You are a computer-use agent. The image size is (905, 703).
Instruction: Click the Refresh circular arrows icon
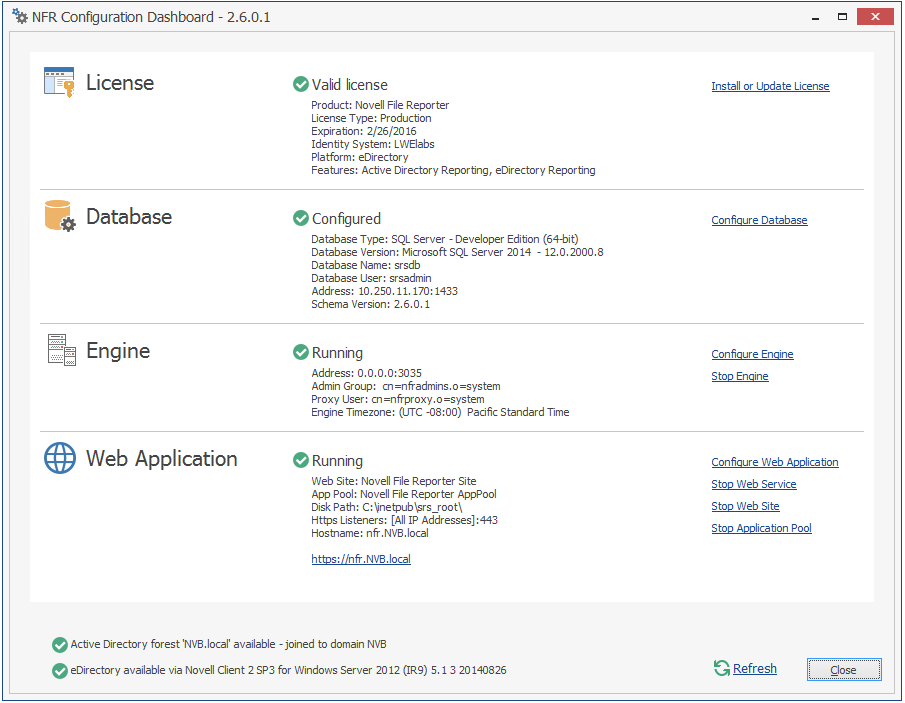tap(720, 668)
